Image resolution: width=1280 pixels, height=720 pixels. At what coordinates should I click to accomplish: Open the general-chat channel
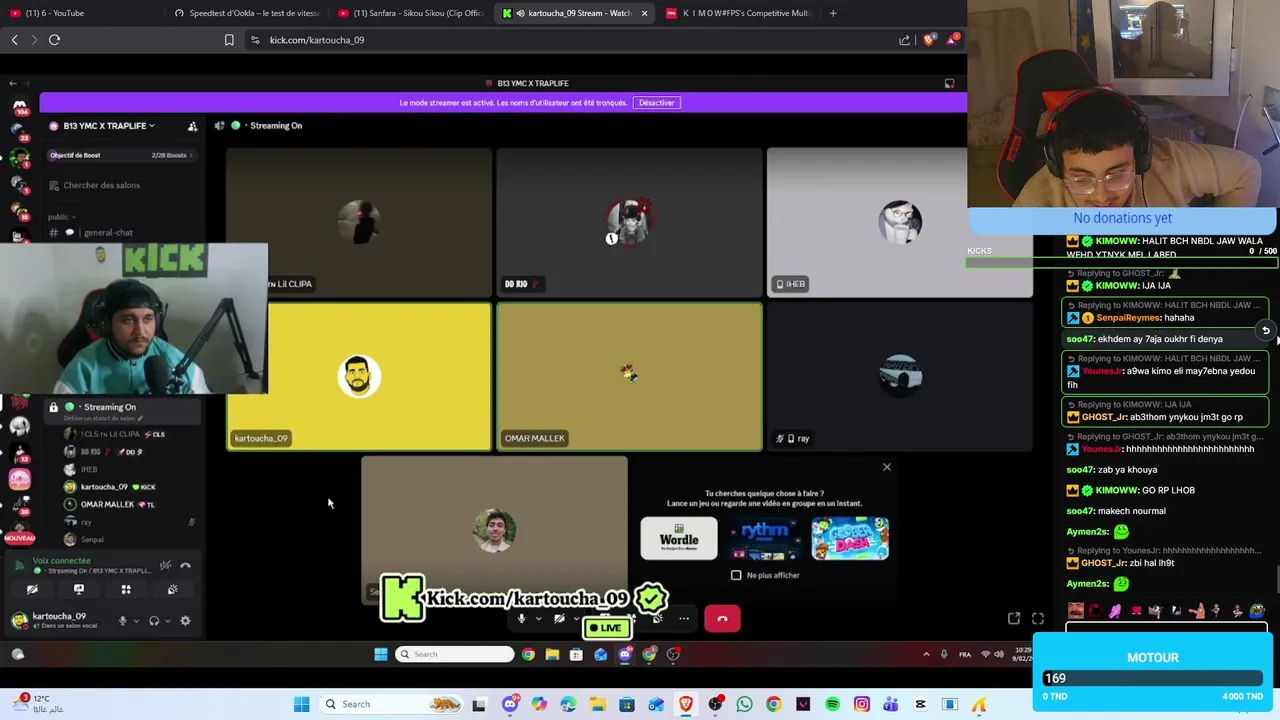coord(108,233)
